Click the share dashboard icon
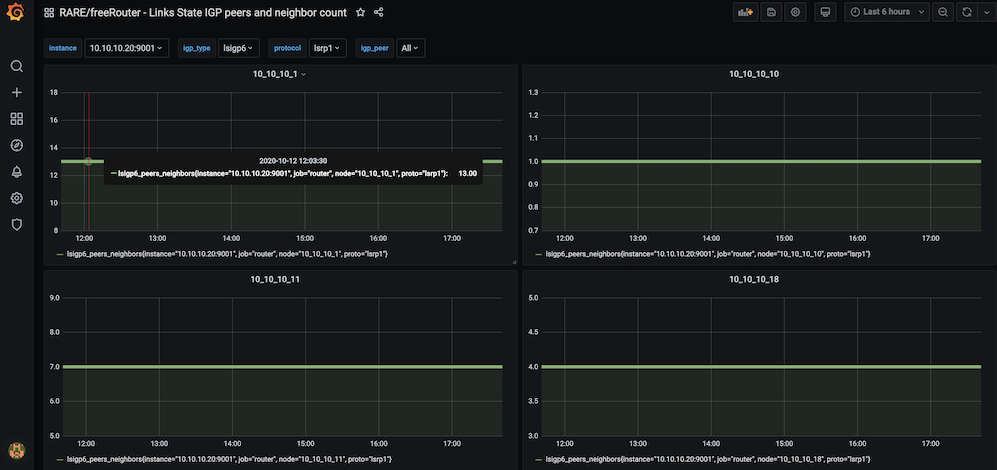Viewport: 997px width, 470px height. [379, 13]
